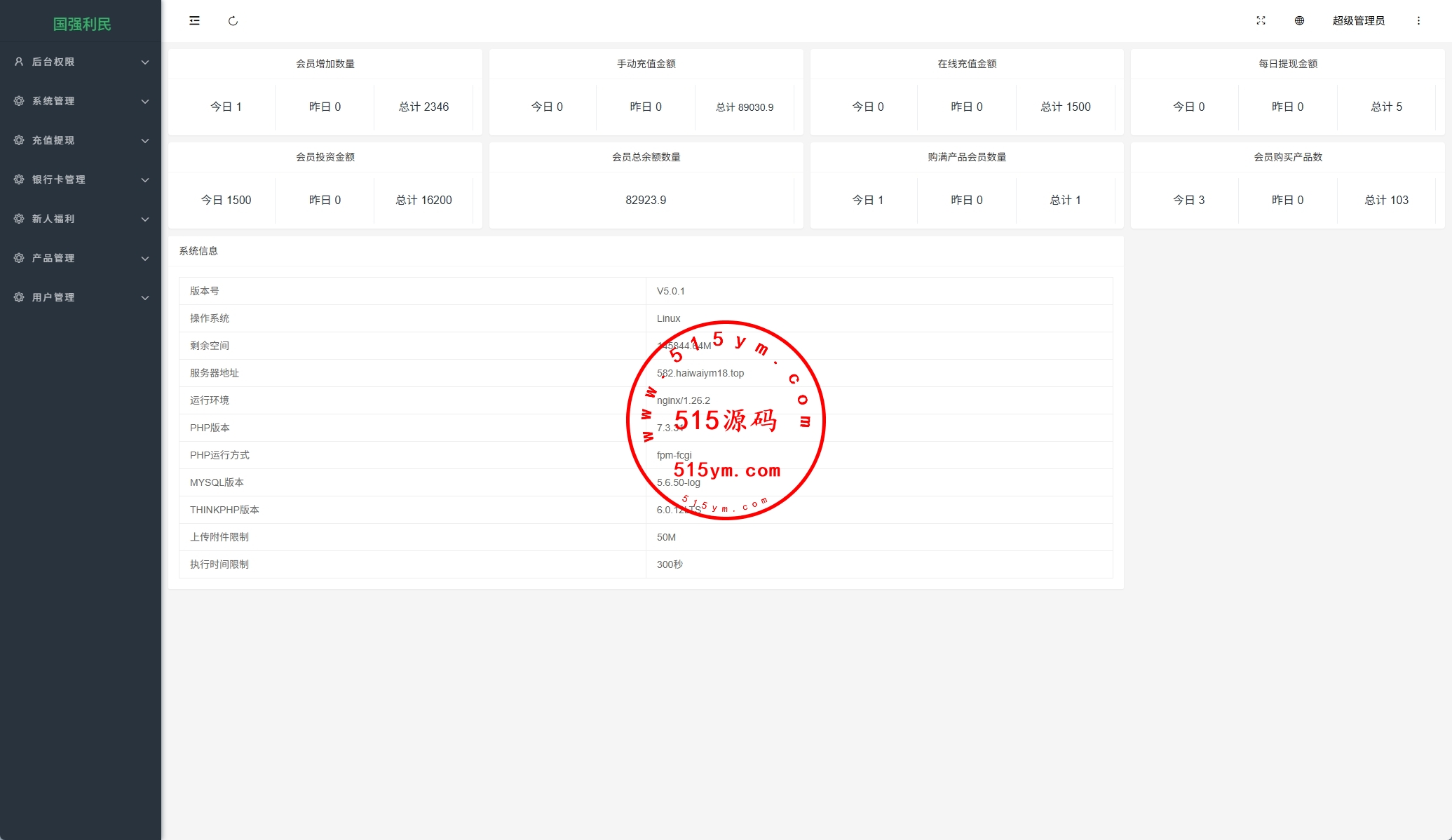Enter fullscreen mode via the expand icon
Image resolution: width=1452 pixels, height=840 pixels.
(x=1261, y=21)
